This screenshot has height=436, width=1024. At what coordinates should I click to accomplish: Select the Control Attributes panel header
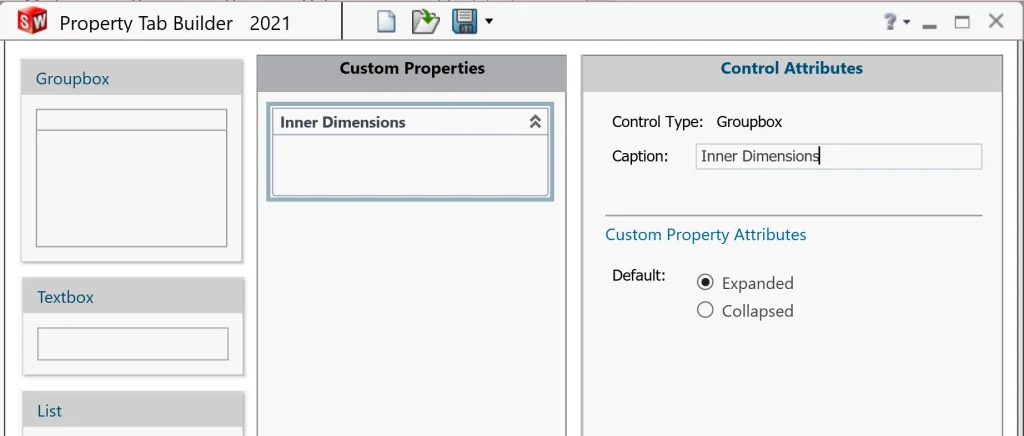click(x=791, y=69)
